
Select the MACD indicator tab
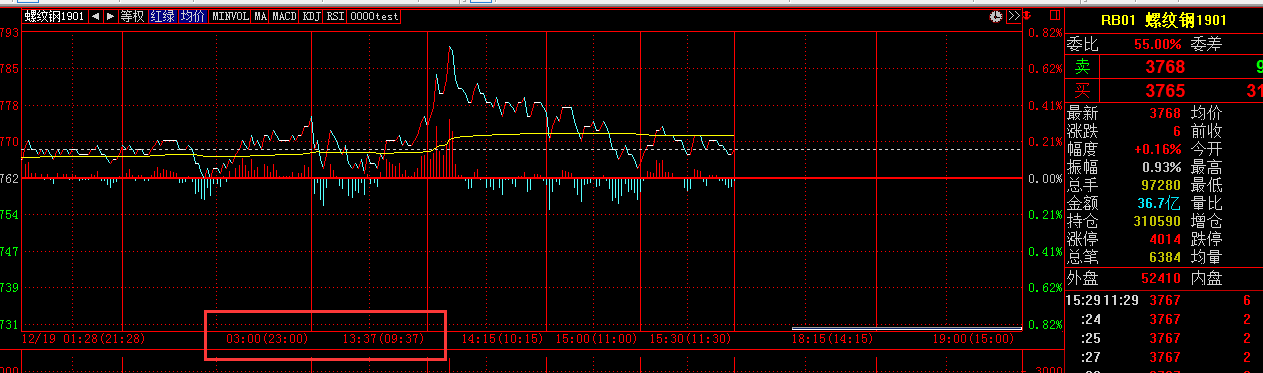coord(285,17)
